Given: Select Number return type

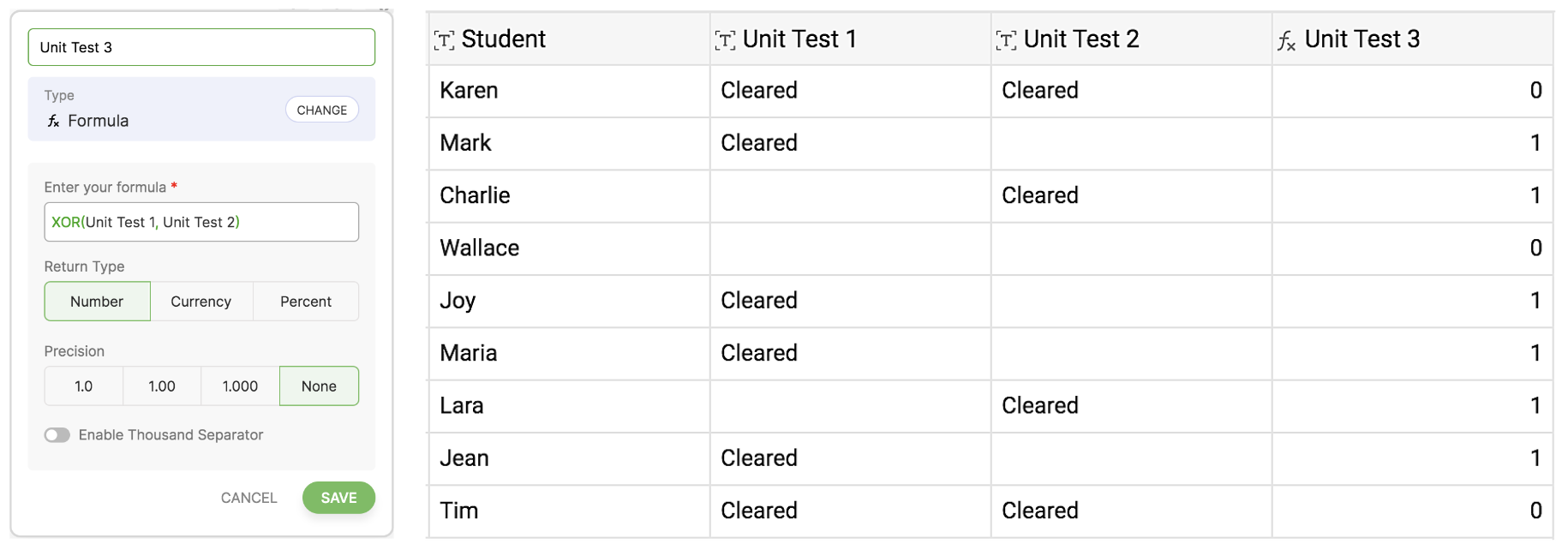Looking at the screenshot, I should coord(97,302).
